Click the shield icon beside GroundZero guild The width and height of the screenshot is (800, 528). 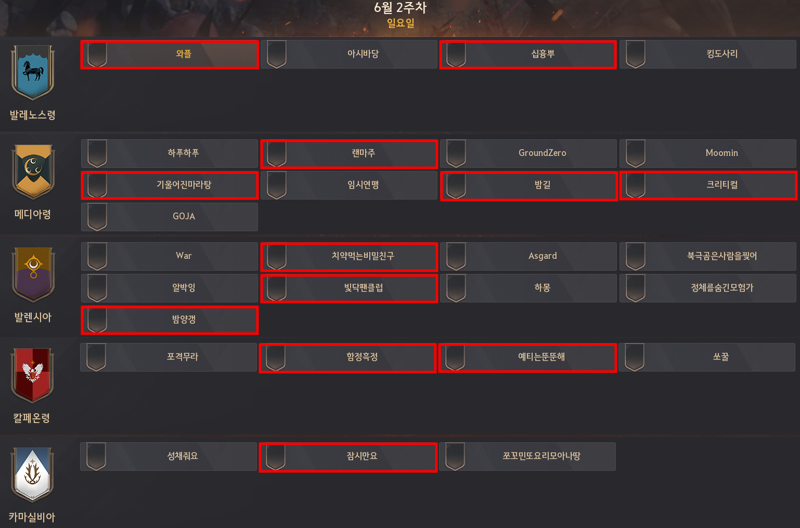tap(456, 154)
